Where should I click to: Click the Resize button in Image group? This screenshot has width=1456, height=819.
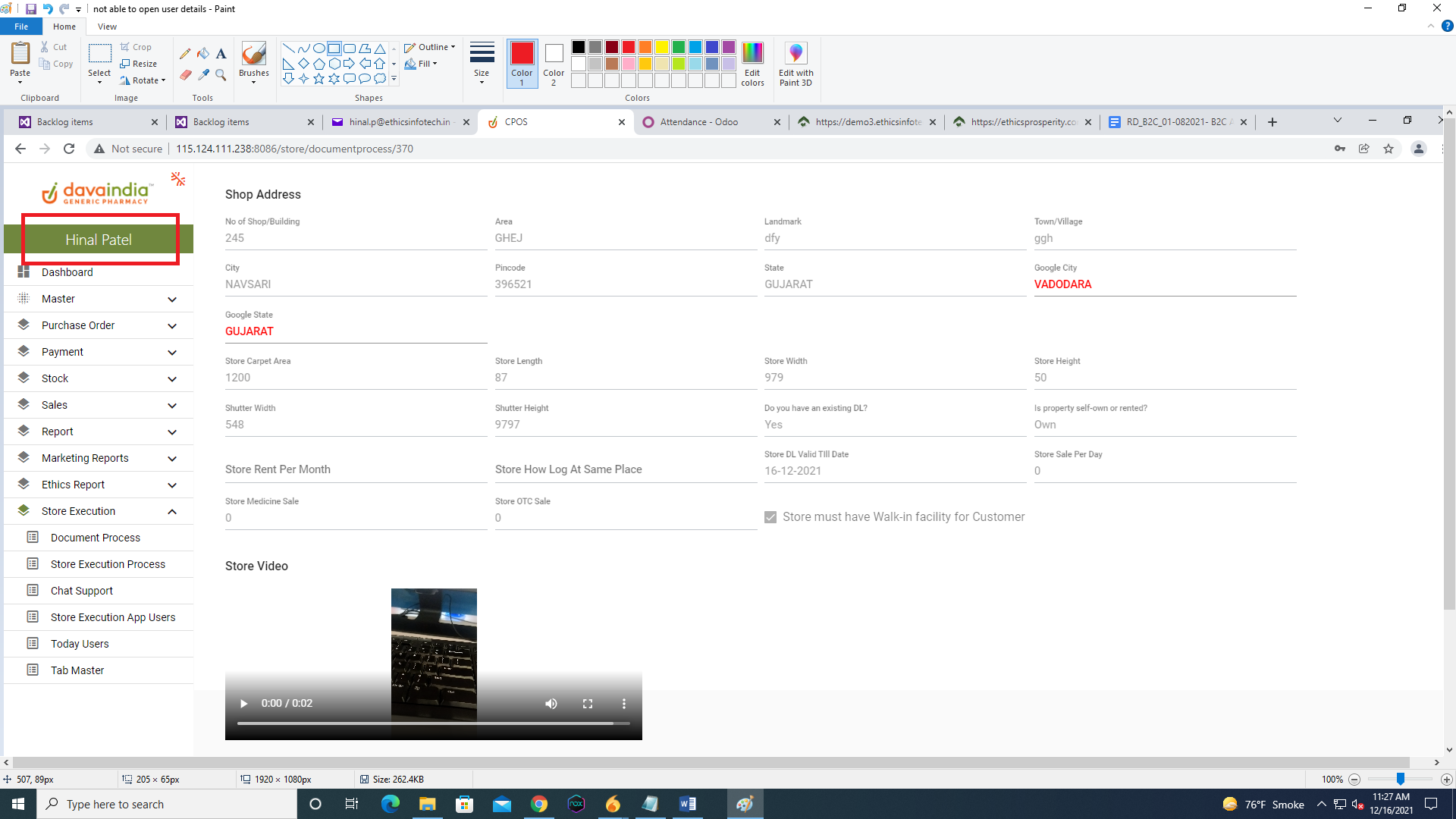pos(139,64)
